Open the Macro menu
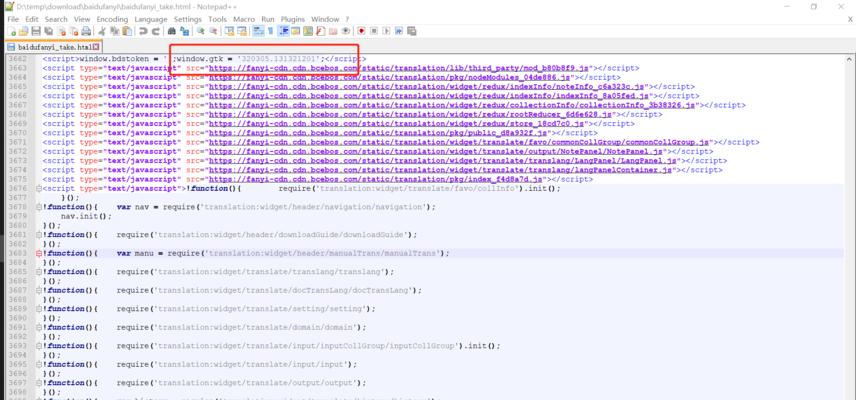This screenshot has width=856, height=400. point(244,19)
